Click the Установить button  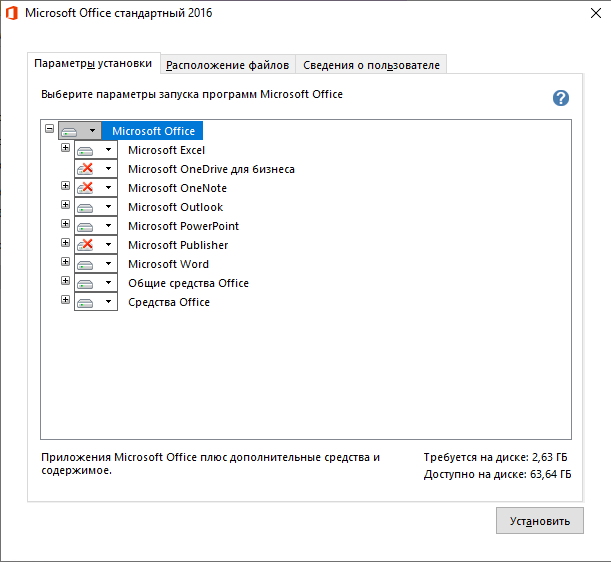point(540,521)
